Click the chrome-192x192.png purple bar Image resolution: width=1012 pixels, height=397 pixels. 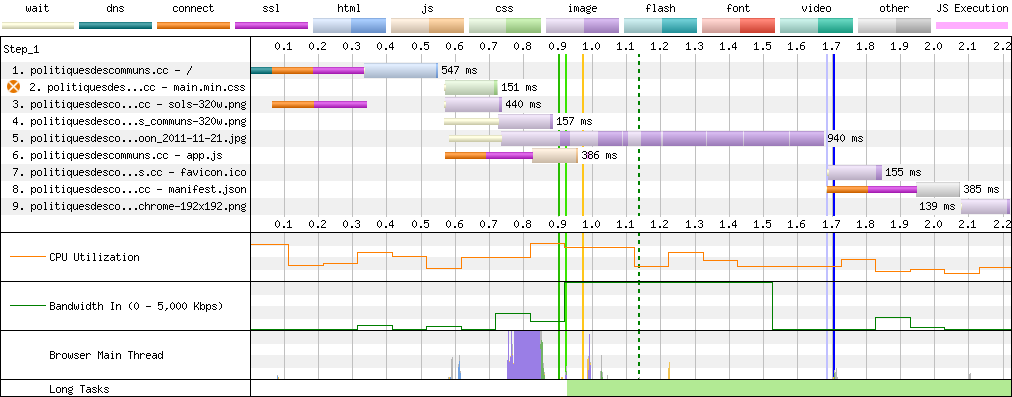click(985, 206)
